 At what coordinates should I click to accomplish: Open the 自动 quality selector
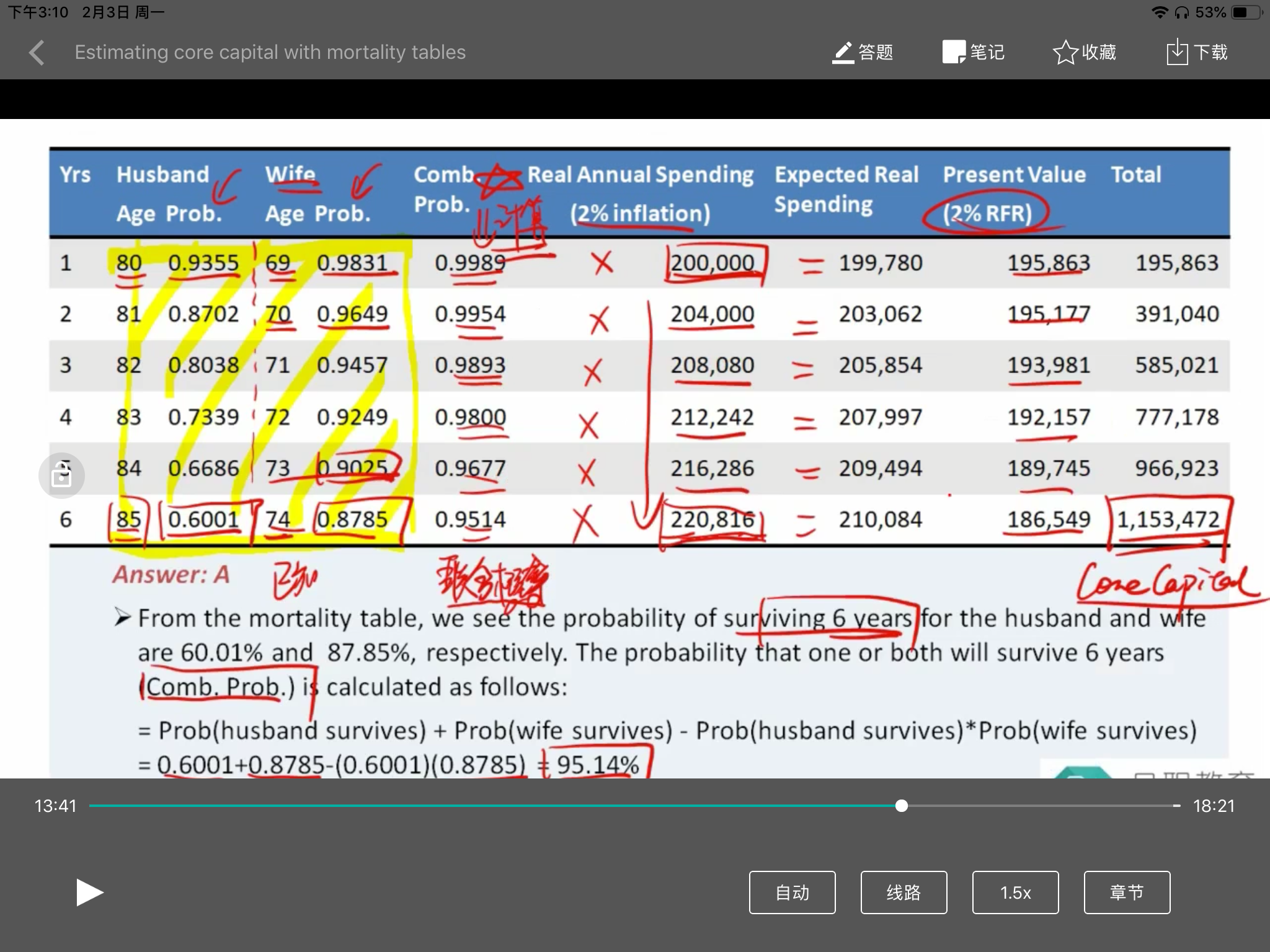(x=793, y=892)
